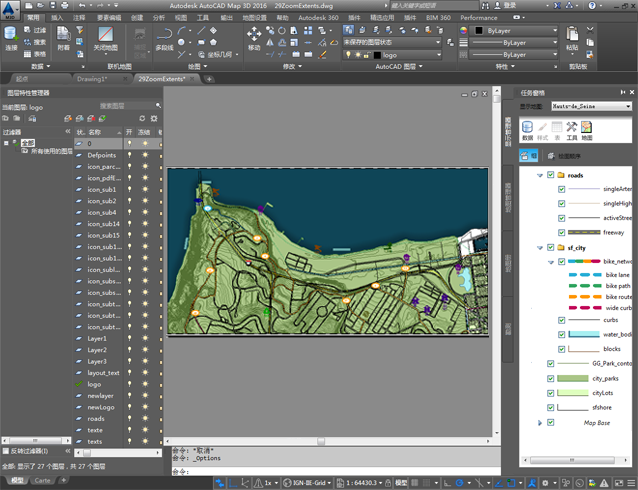Uncheck the city_parks layer checkbox
Viewport: 638px width, 490px height.
click(550, 379)
